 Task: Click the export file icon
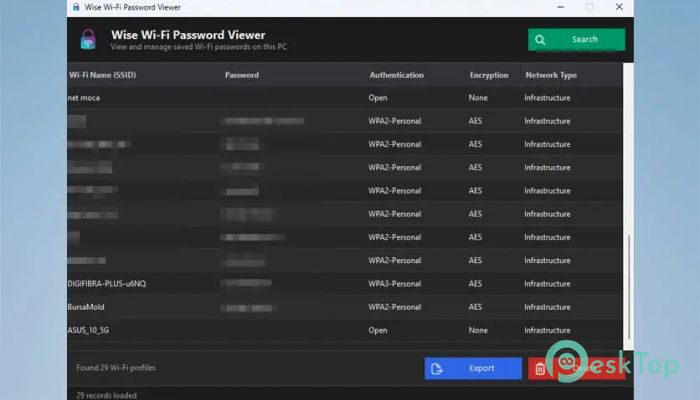coord(437,369)
